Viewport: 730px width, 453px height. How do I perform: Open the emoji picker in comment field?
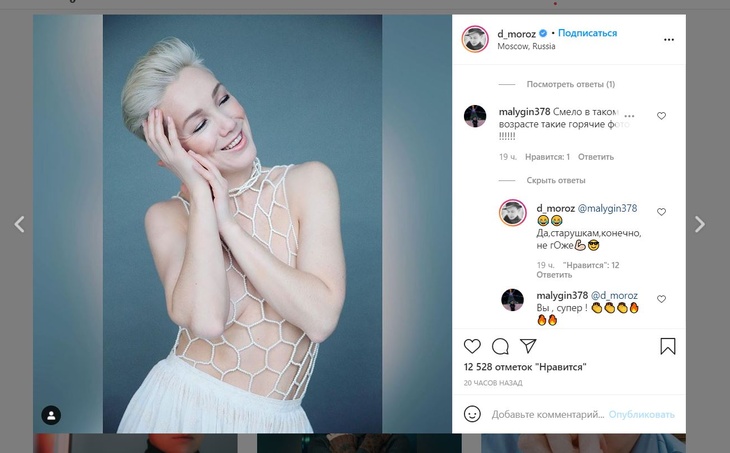(x=472, y=414)
